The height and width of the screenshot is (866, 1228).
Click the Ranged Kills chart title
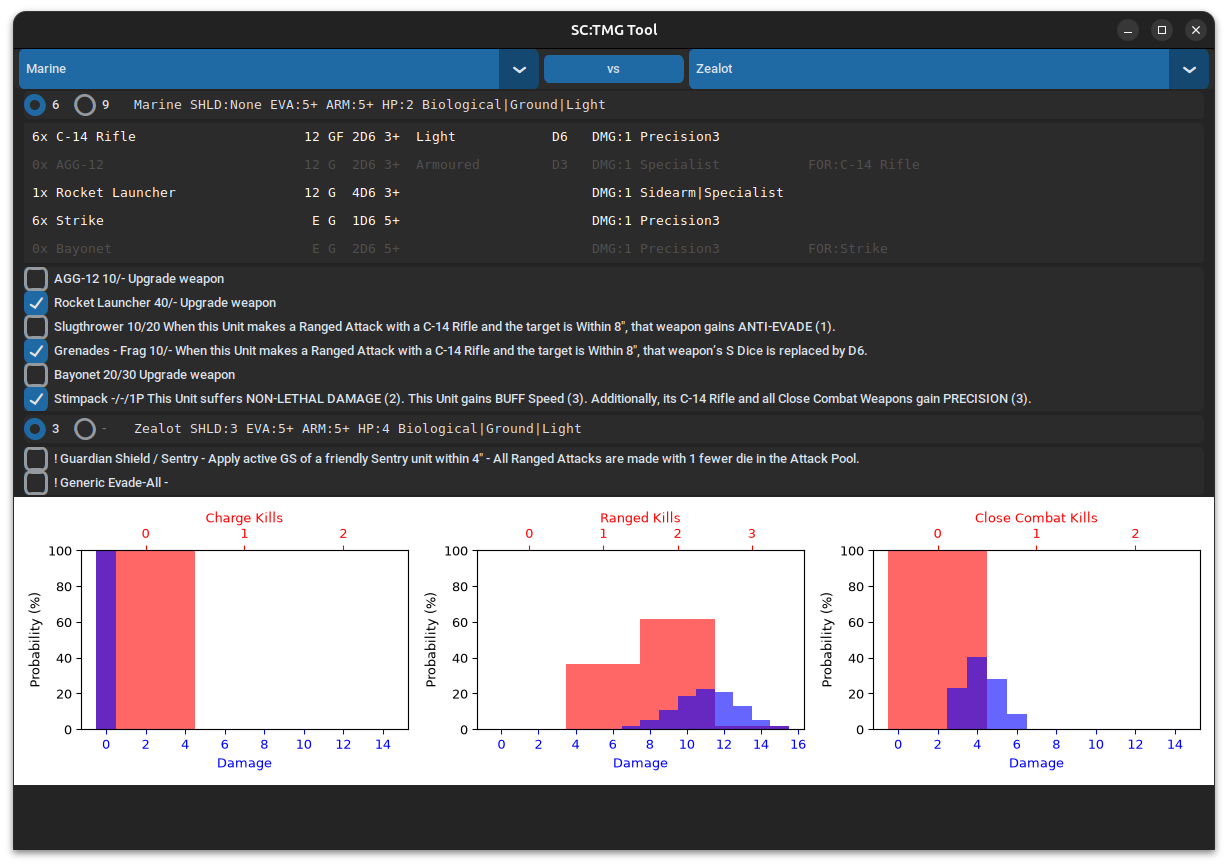pyautogui.click(x=640, y=518)
